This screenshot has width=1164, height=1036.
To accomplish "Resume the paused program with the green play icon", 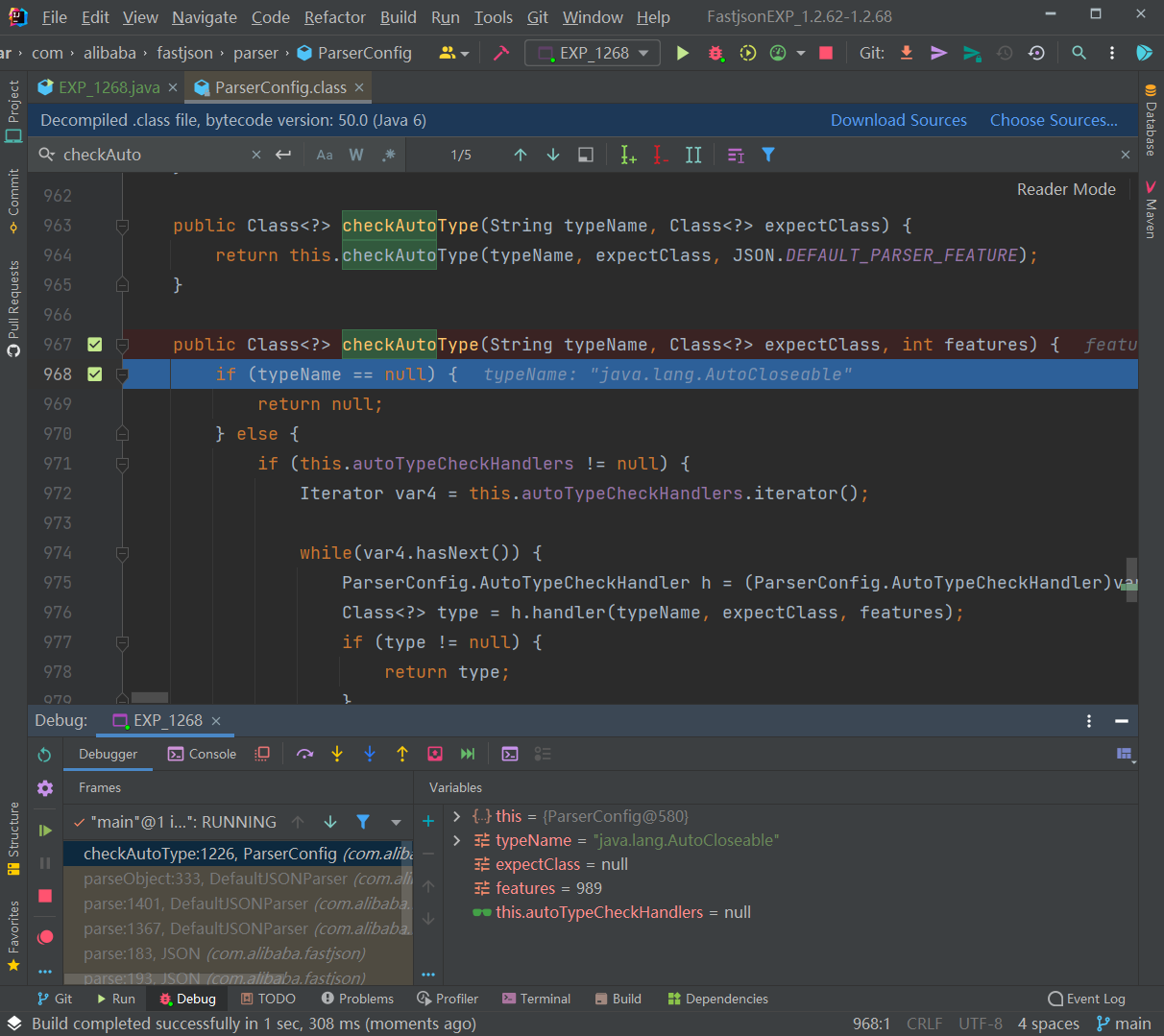I will pyautogui.click(x=44, y=830).
